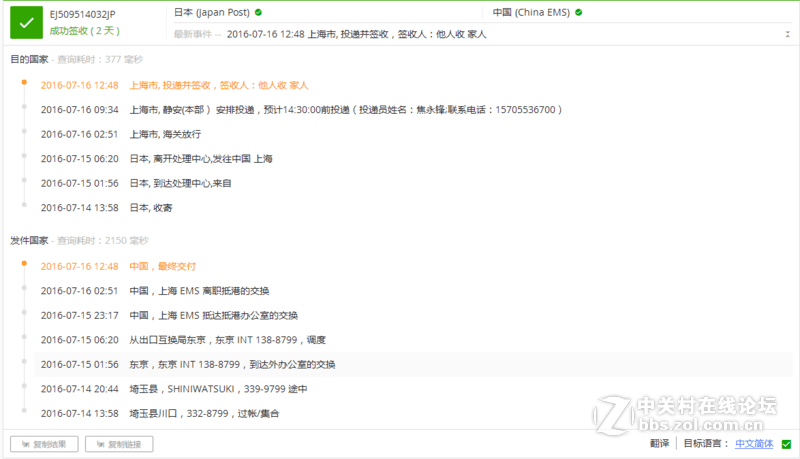
Task: Click the 翻译 label in the footer
Action: 659,443
